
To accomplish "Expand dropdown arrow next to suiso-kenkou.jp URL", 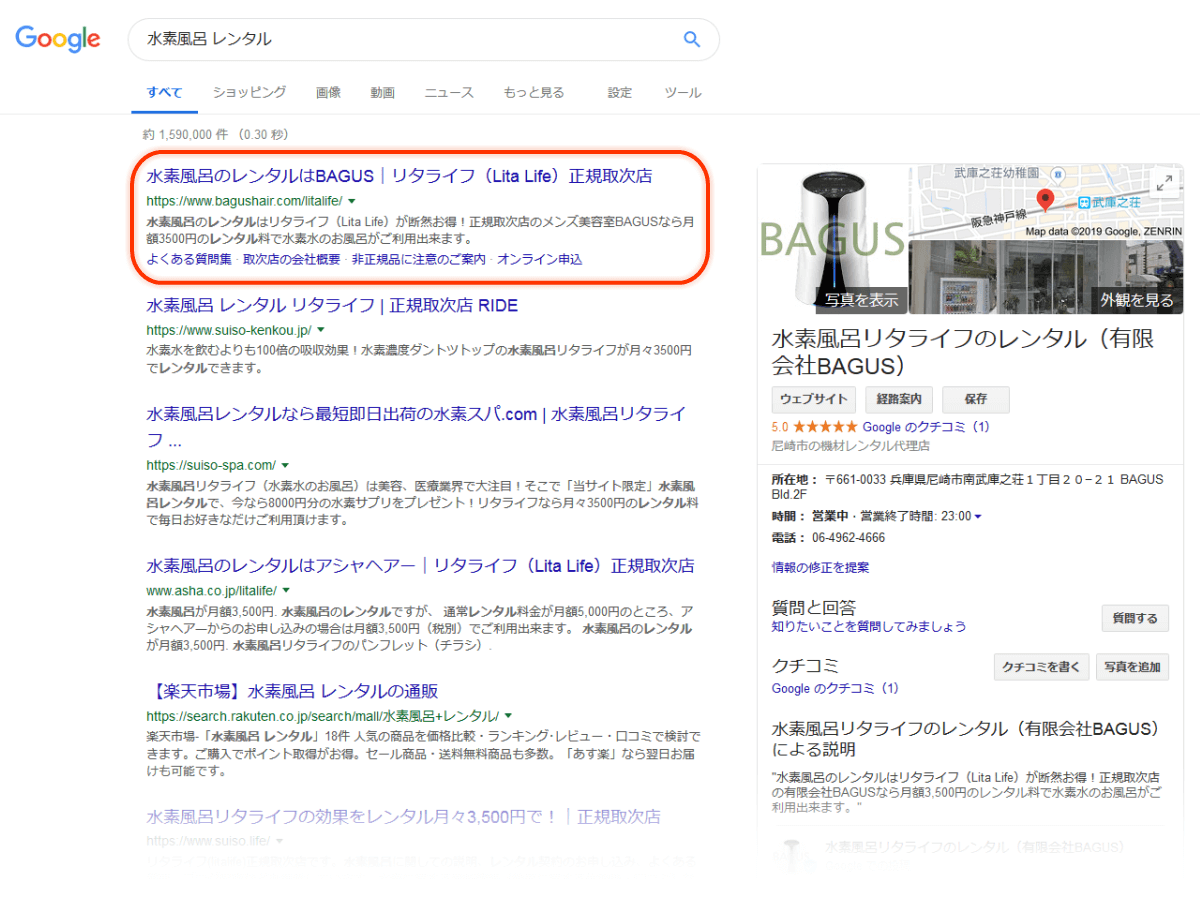I will 321,330.
